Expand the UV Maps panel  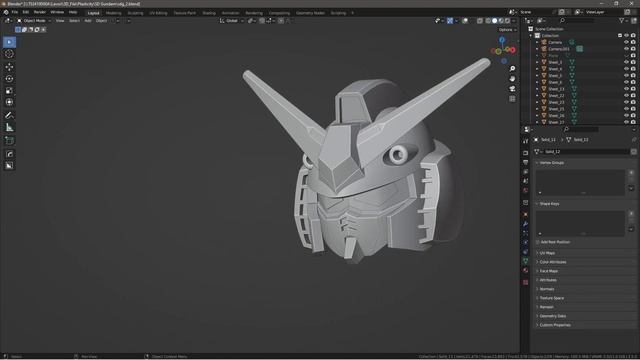[x=546, y=253]
